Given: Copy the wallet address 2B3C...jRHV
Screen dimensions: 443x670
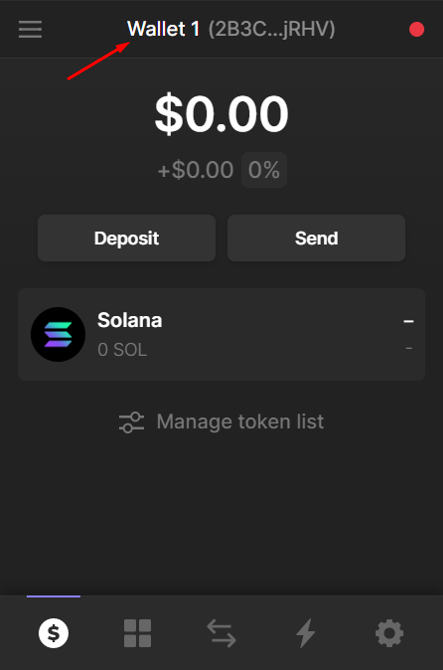Looking at the screenshot, I should 272,29.
